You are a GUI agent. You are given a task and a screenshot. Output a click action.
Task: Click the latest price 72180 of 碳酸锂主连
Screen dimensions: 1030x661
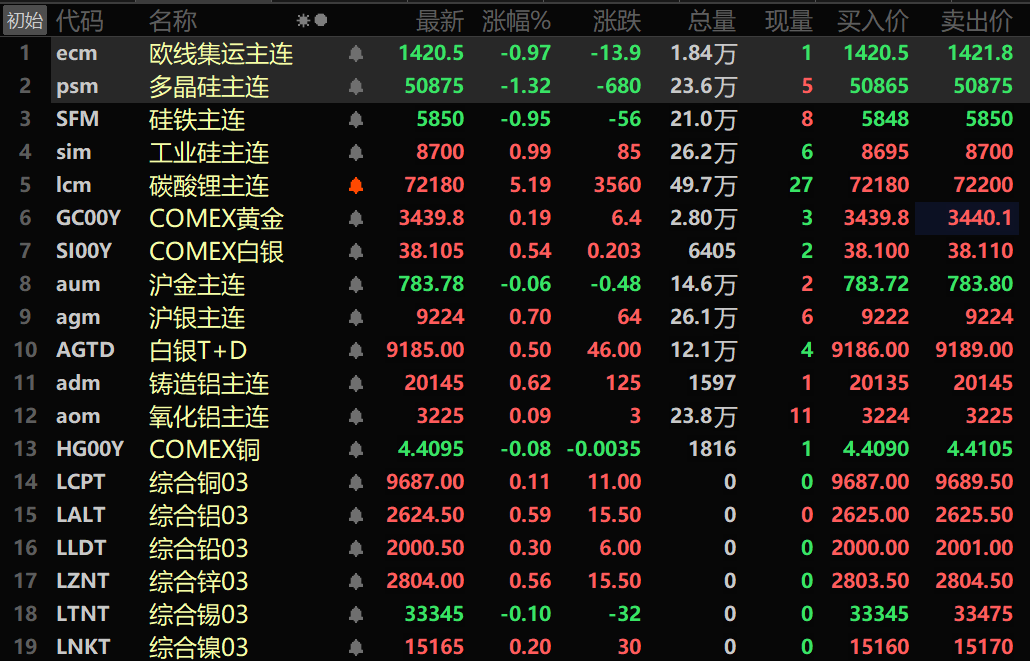click(x=434, y=185)
